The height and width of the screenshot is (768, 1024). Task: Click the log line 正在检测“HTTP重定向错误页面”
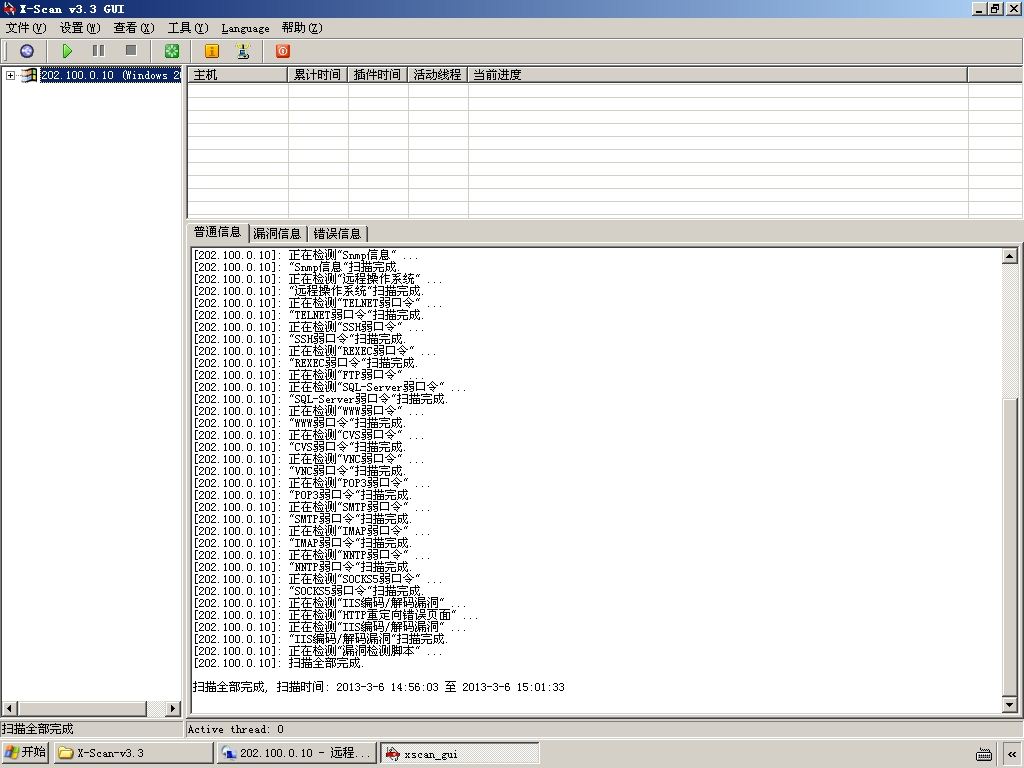tap(336, 615)
